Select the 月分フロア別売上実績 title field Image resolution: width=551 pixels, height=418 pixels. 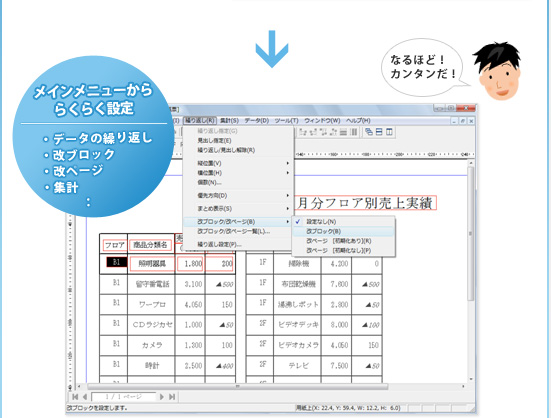(x=365, y=203)
